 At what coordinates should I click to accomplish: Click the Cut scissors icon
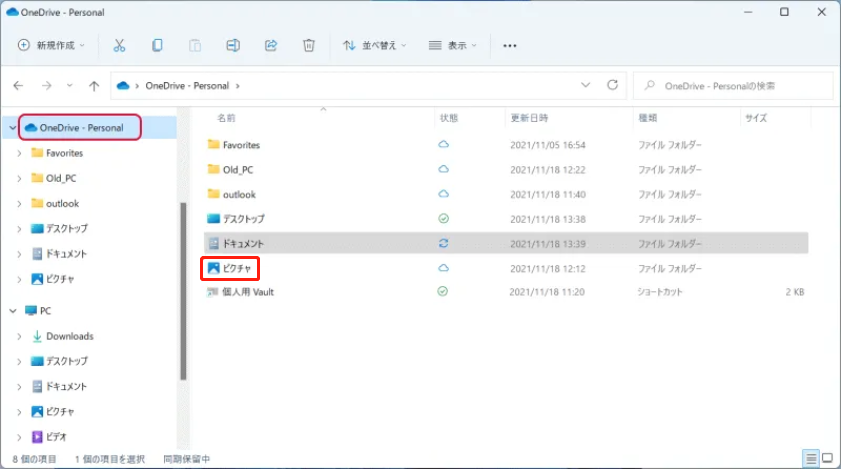[119, 46]
